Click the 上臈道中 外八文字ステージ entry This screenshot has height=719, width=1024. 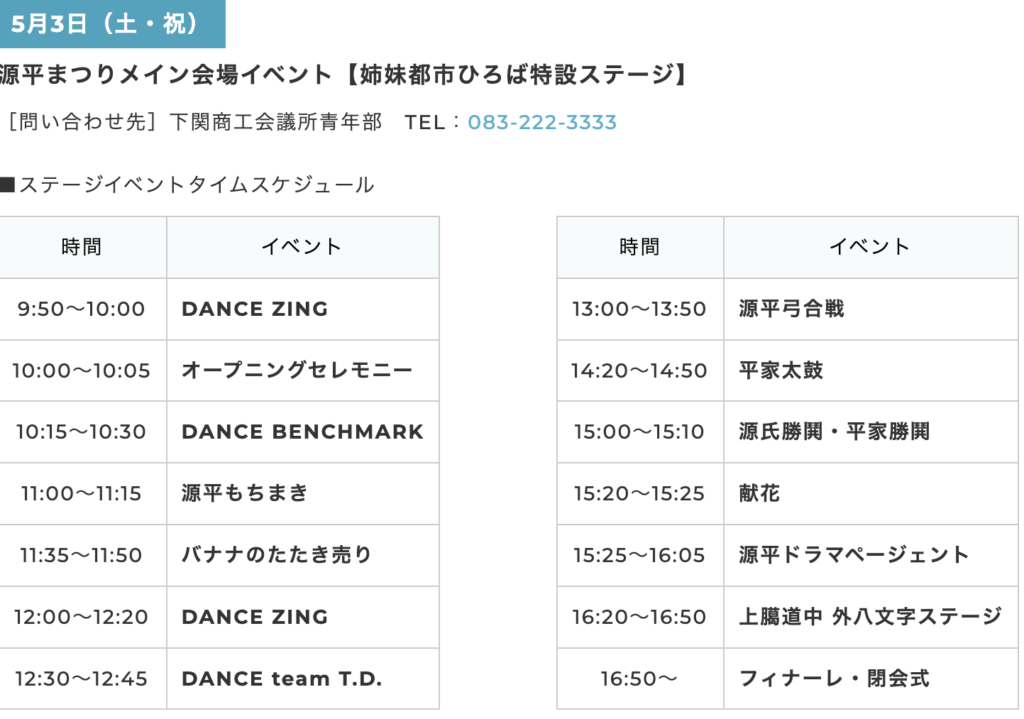coord(871,617)
